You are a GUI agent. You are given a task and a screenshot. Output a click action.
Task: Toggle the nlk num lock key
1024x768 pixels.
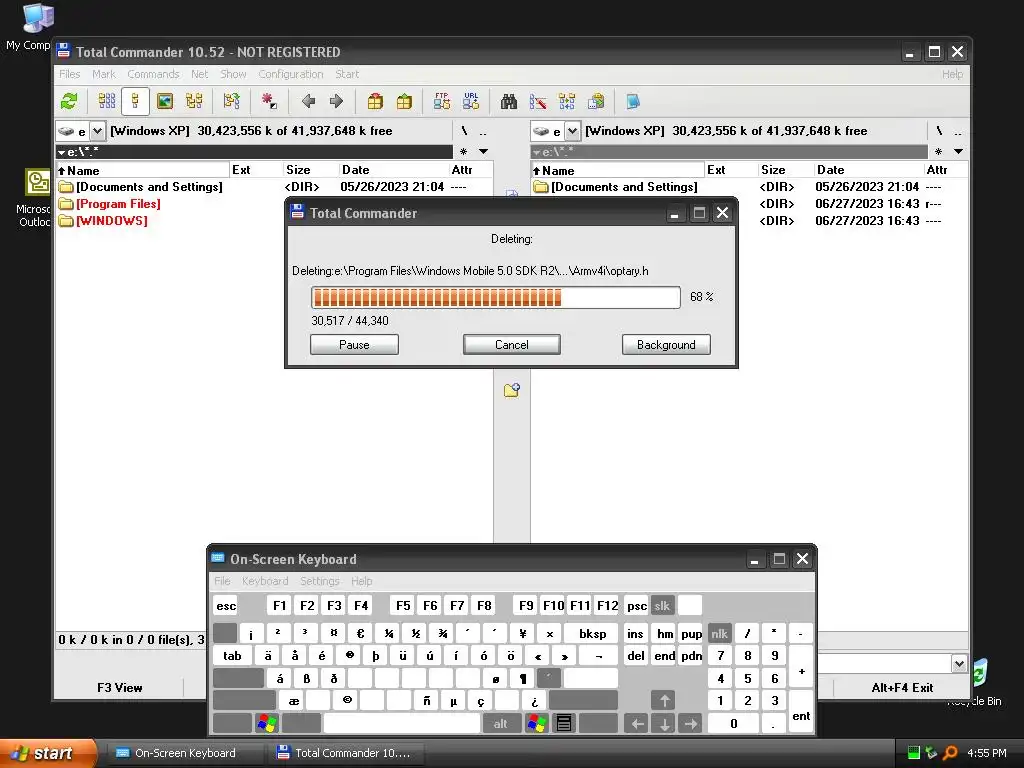coord(720,633)
